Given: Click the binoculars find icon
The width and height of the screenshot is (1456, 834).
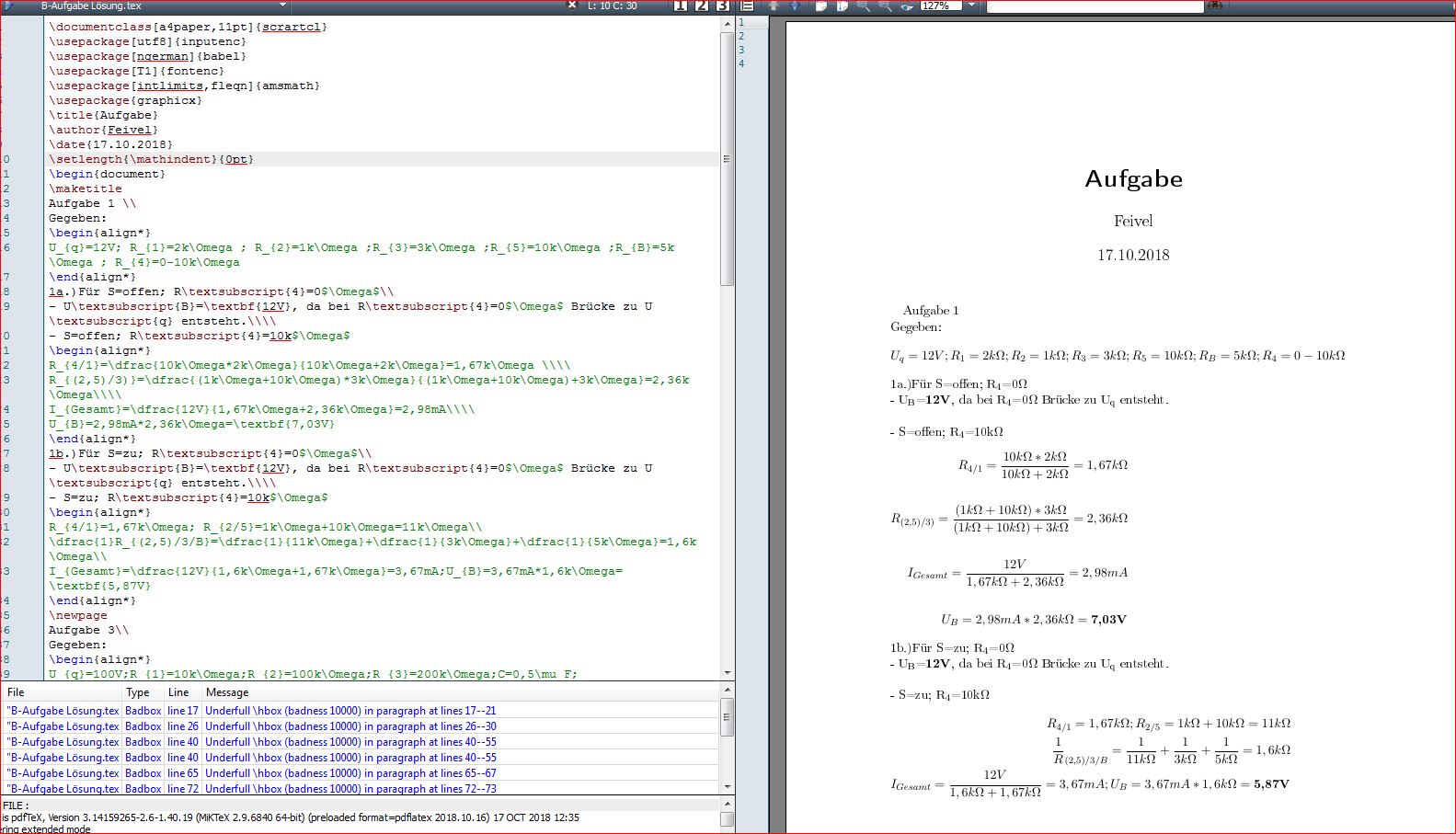Looking at the screenshot, I should 1215,6.
